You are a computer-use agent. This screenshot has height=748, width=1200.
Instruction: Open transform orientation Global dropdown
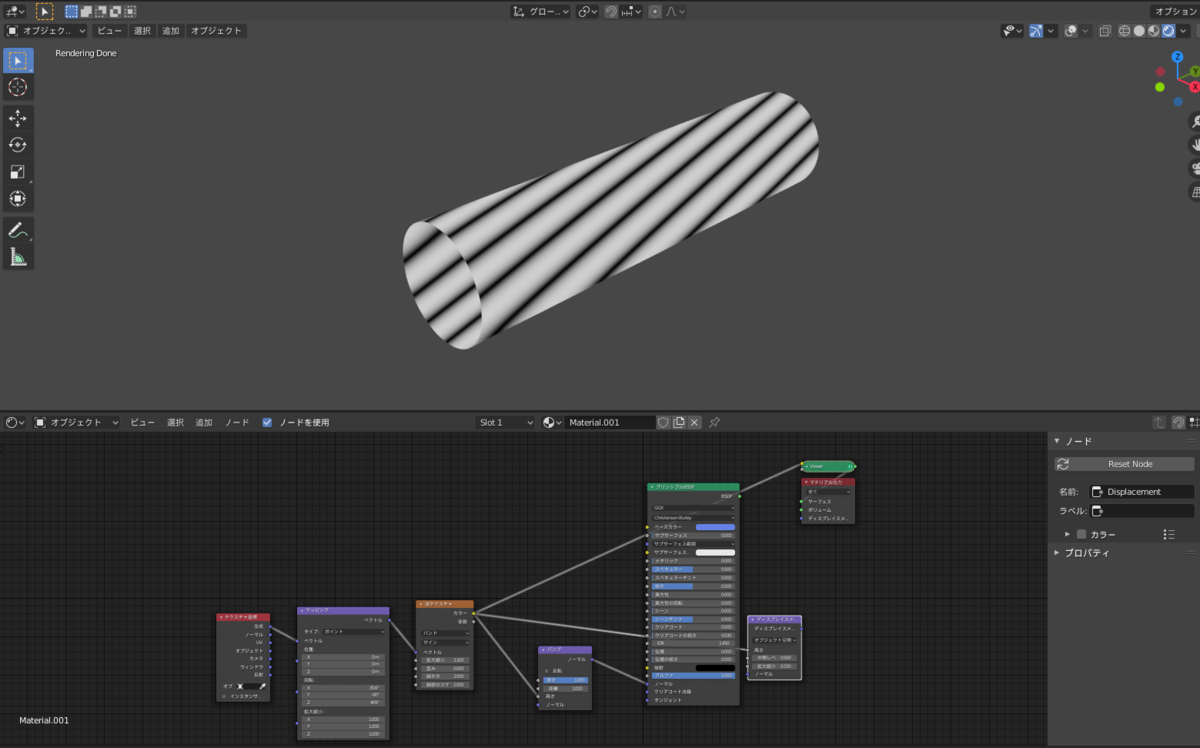[540, 11]
